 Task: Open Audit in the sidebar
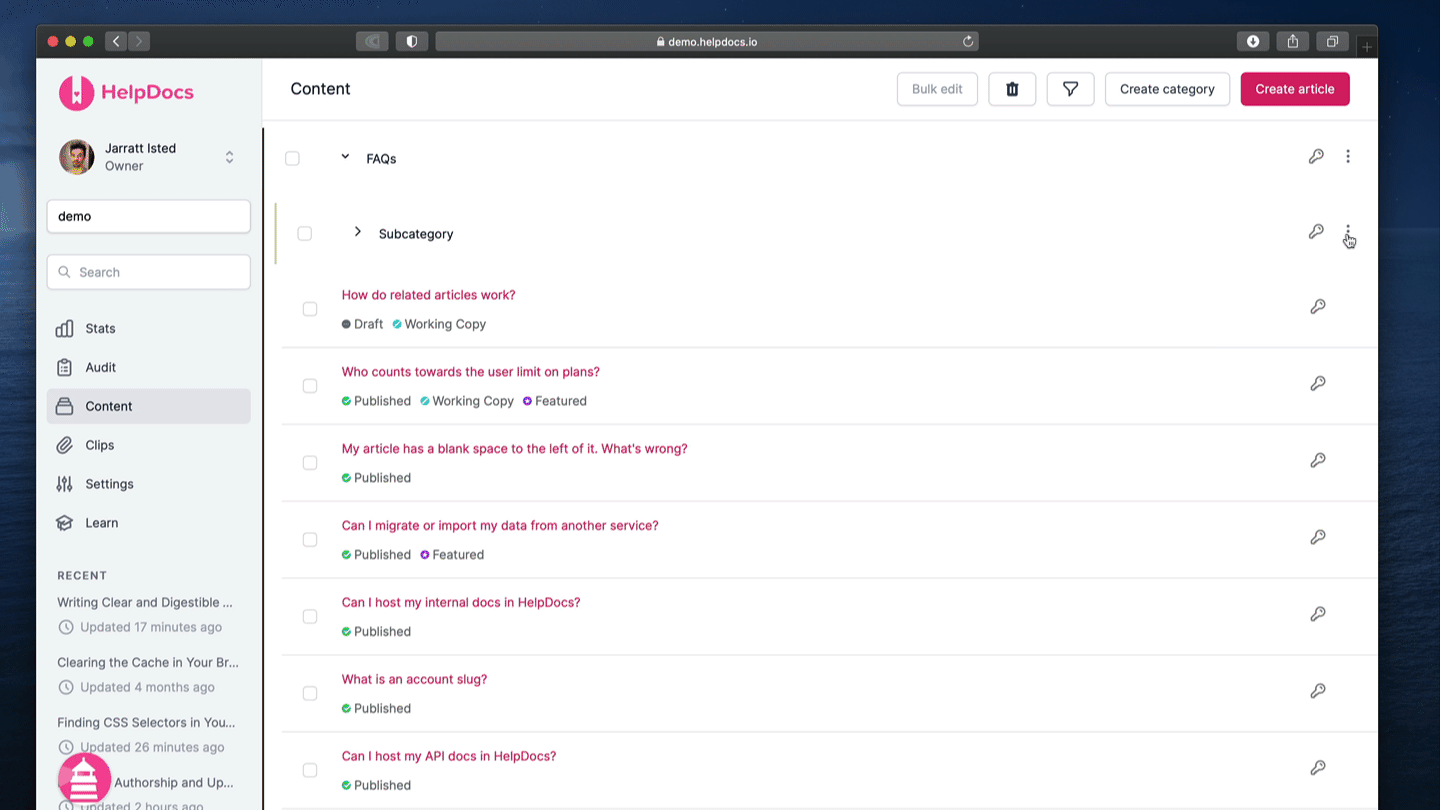point(148,367)
